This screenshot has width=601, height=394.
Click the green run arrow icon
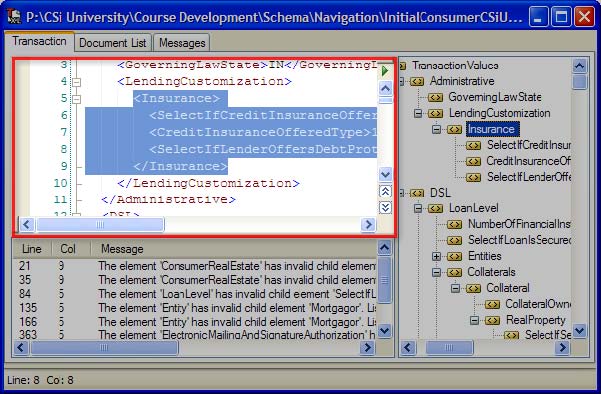pyautogui.click(x=385, y=71)
